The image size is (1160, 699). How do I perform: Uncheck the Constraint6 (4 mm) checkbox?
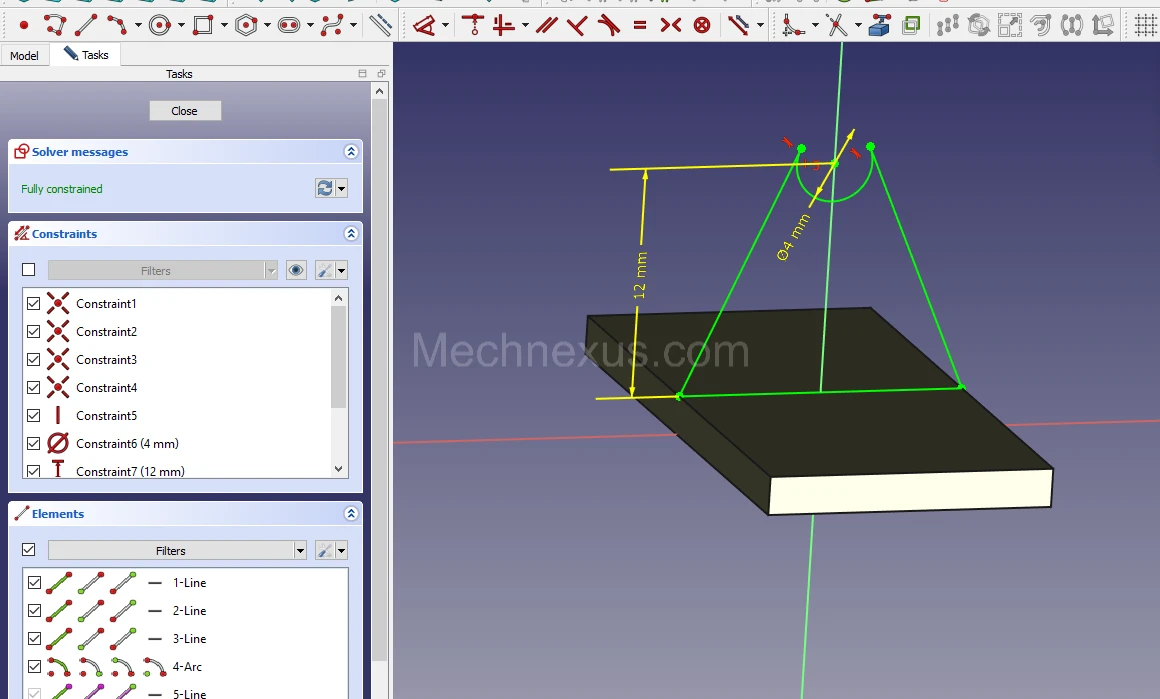(x=34, y=443)
